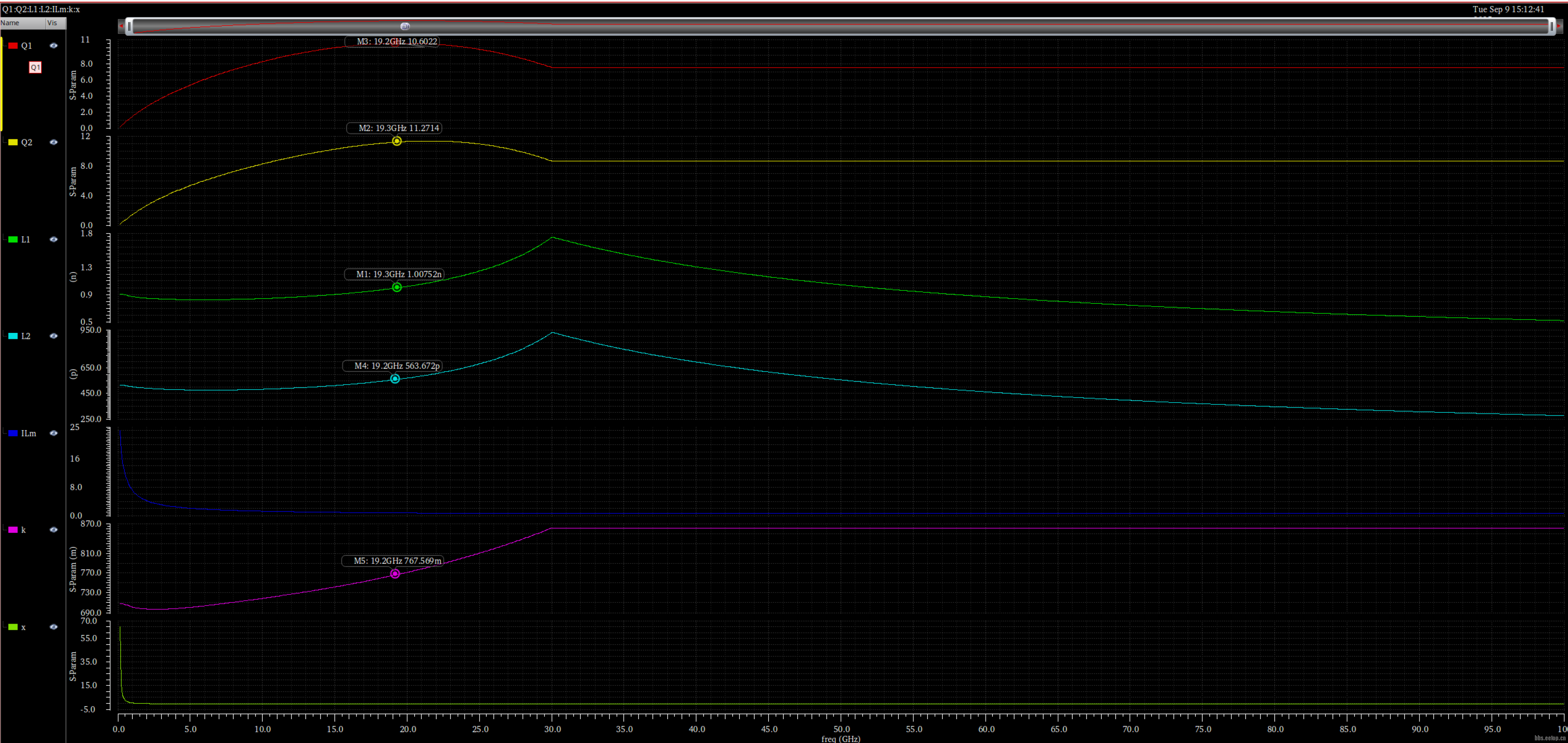The height and width of the screenshot is (743, 1568).
Task: Click the cyan L2 color swatch
Action: pyautogui.click(x=13, y=336)
